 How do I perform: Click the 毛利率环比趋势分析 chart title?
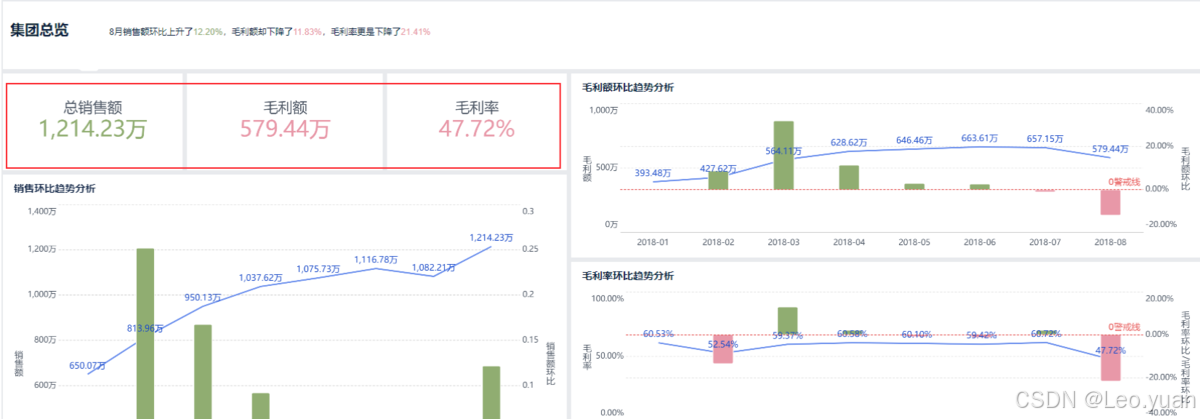point(627,275)
